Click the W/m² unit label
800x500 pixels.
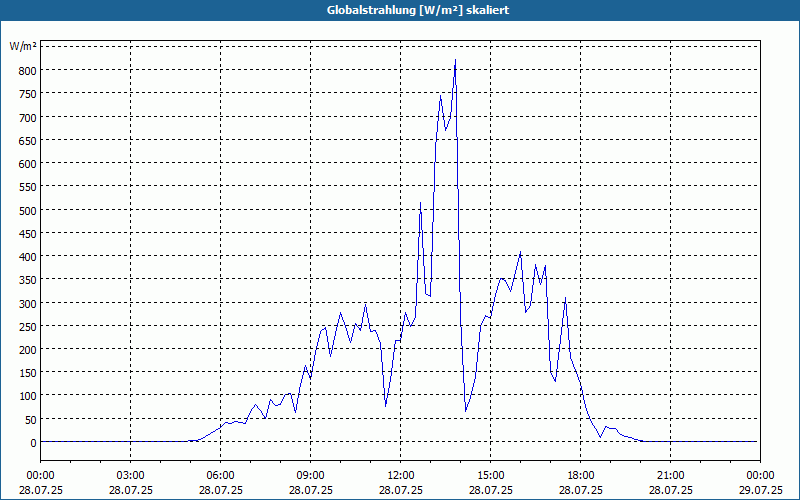pyautogui.click(x=23, y=47)
